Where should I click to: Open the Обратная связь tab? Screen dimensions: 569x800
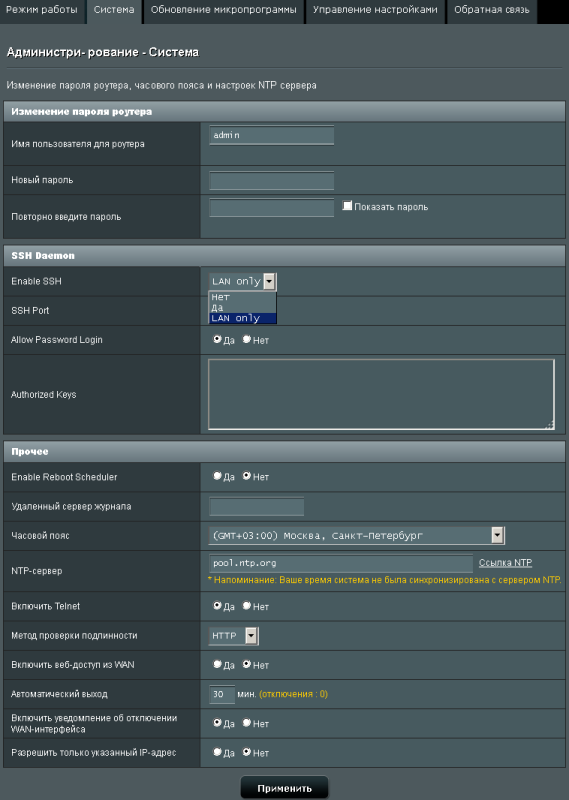[491, 10]
